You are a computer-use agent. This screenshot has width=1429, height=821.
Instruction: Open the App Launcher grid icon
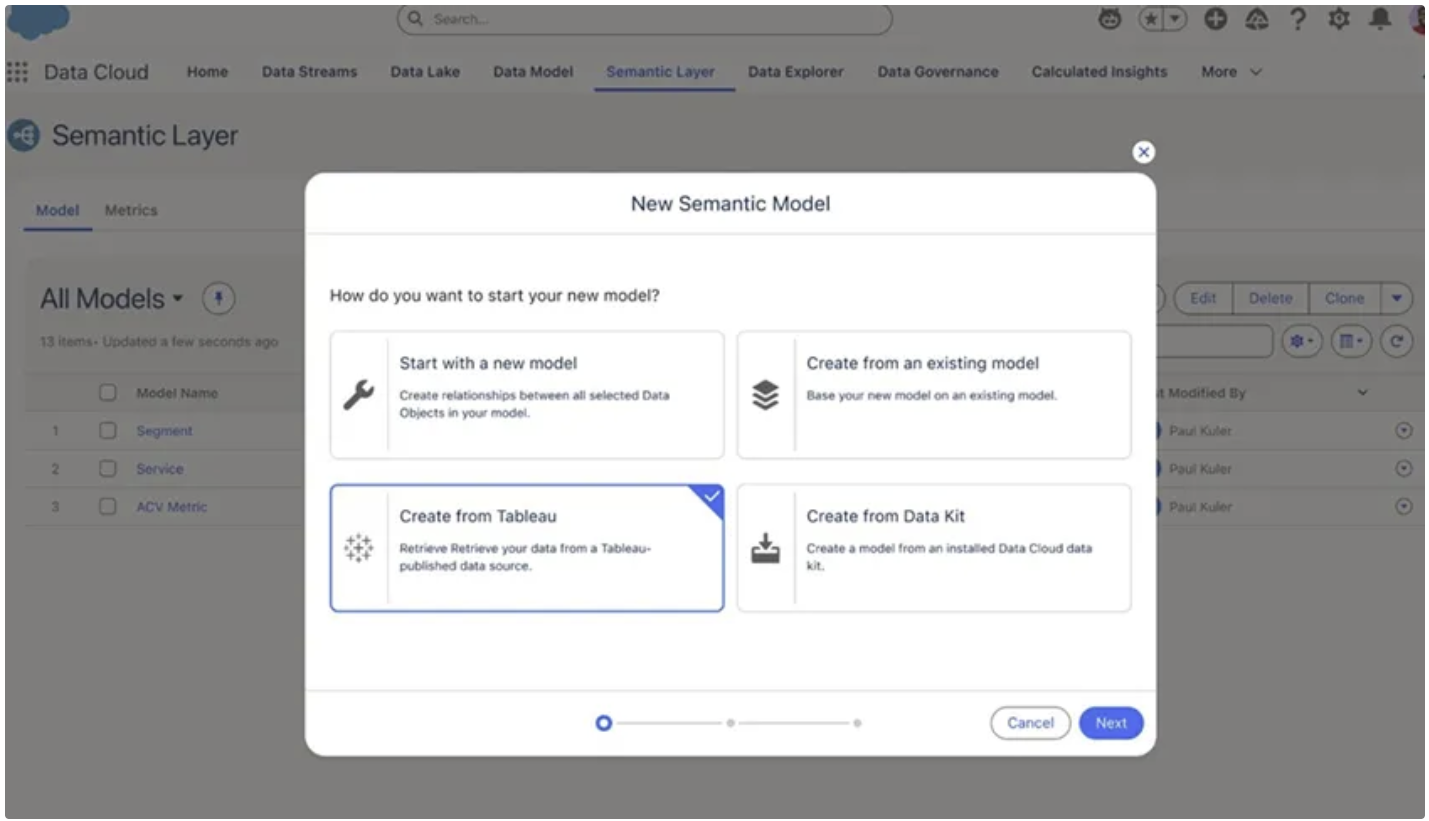tap(17, 72)
